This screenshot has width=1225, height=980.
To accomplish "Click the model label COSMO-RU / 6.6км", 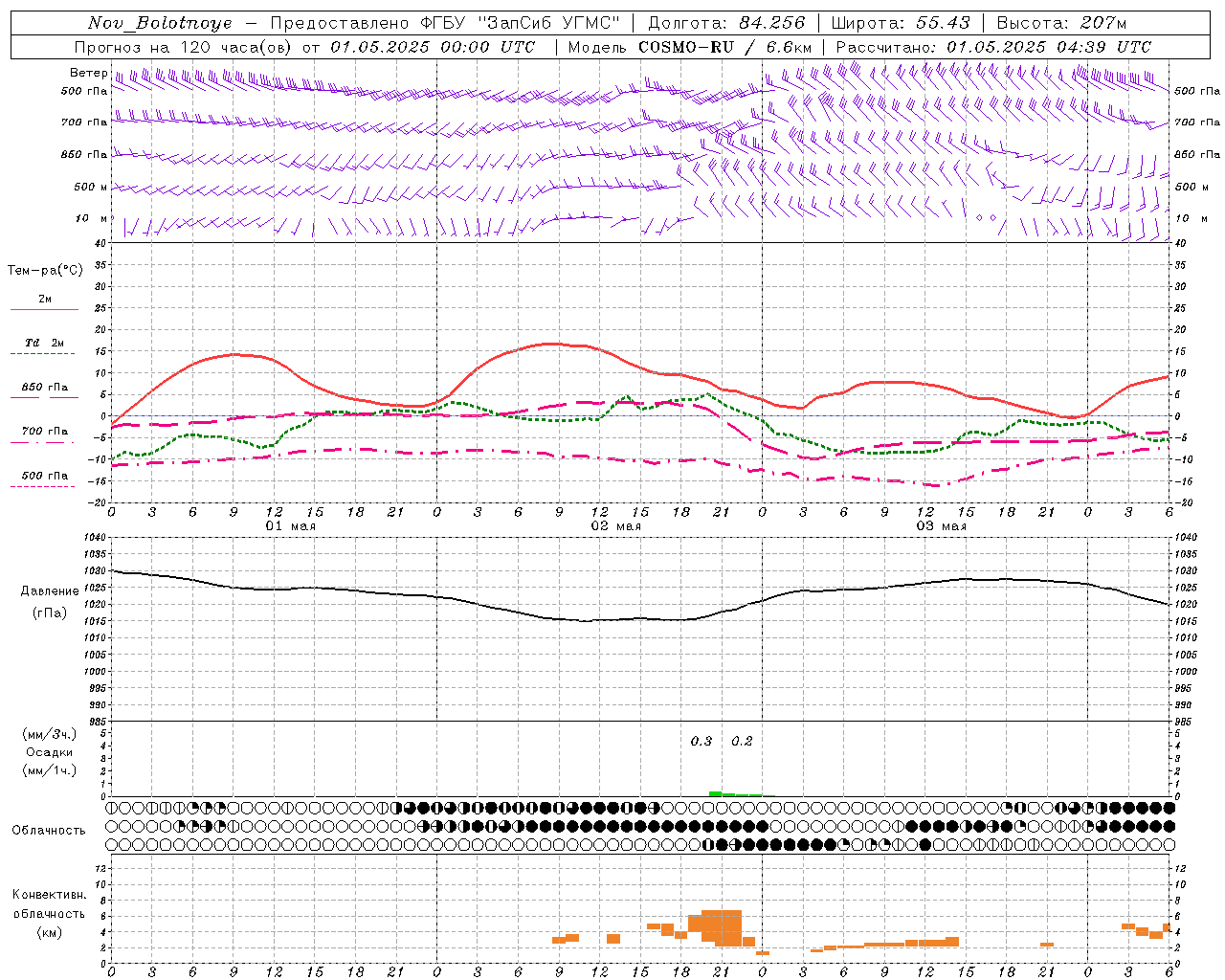I will (725, 47).
